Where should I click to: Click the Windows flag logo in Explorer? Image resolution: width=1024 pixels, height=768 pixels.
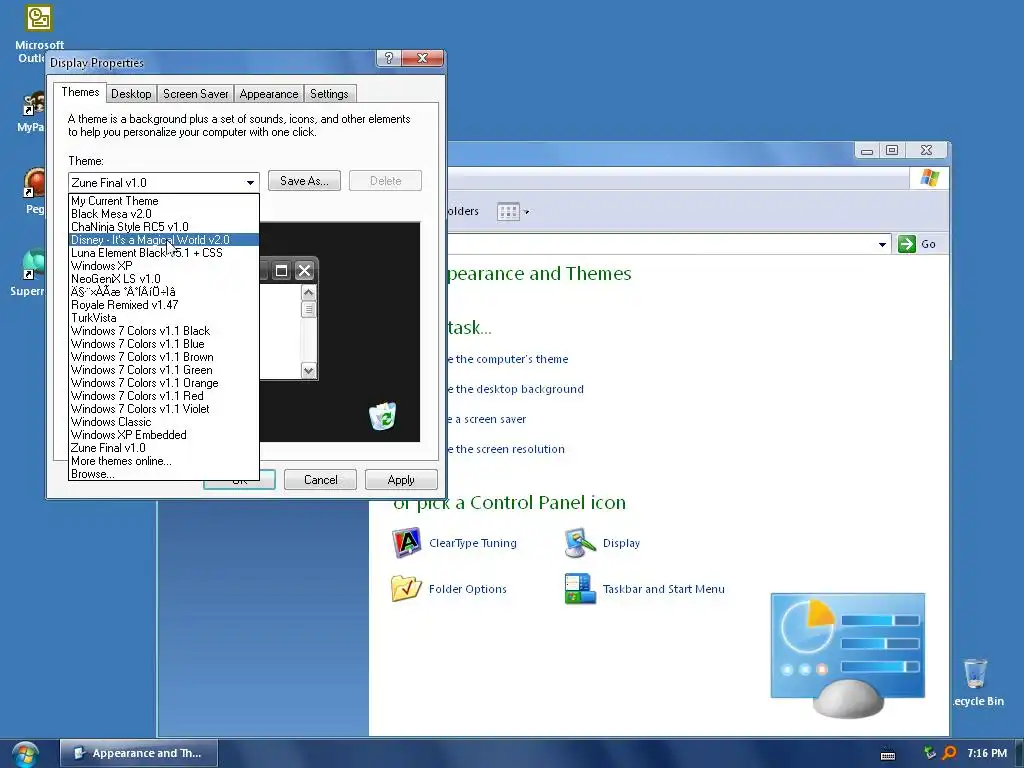coord(929,178)
